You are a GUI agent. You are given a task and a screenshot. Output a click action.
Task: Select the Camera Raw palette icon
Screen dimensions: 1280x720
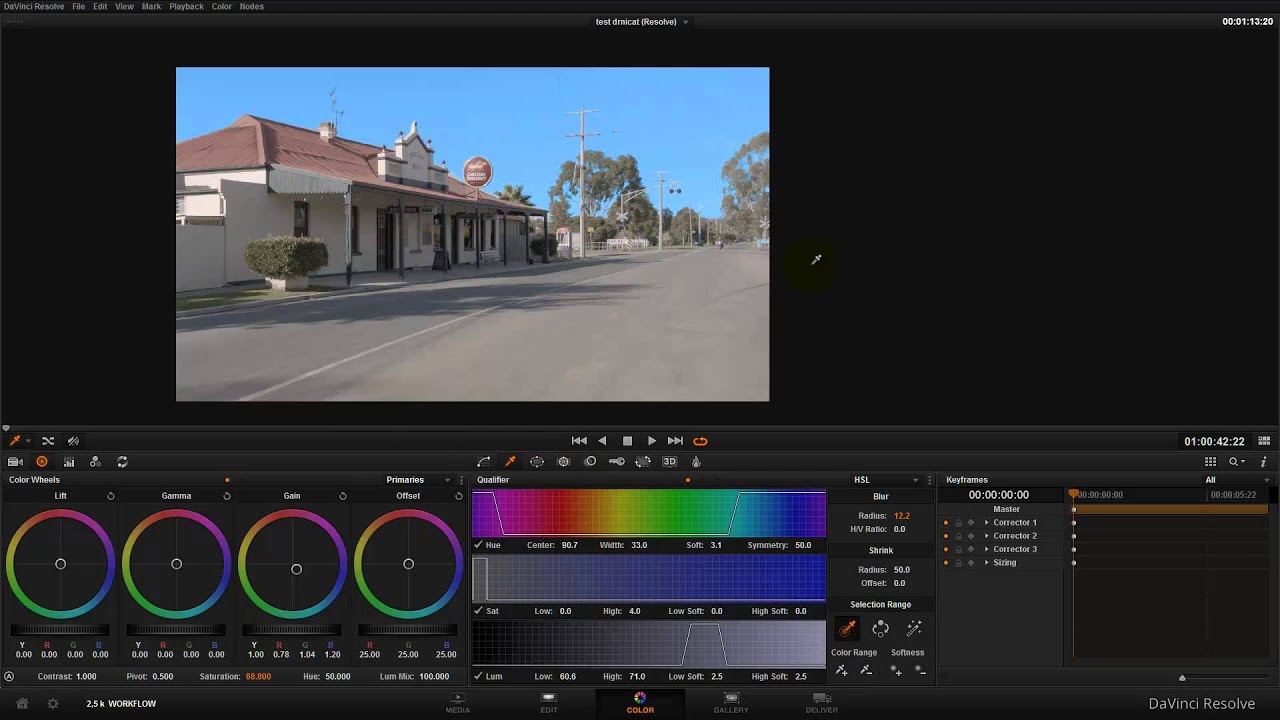pos(15,461)
